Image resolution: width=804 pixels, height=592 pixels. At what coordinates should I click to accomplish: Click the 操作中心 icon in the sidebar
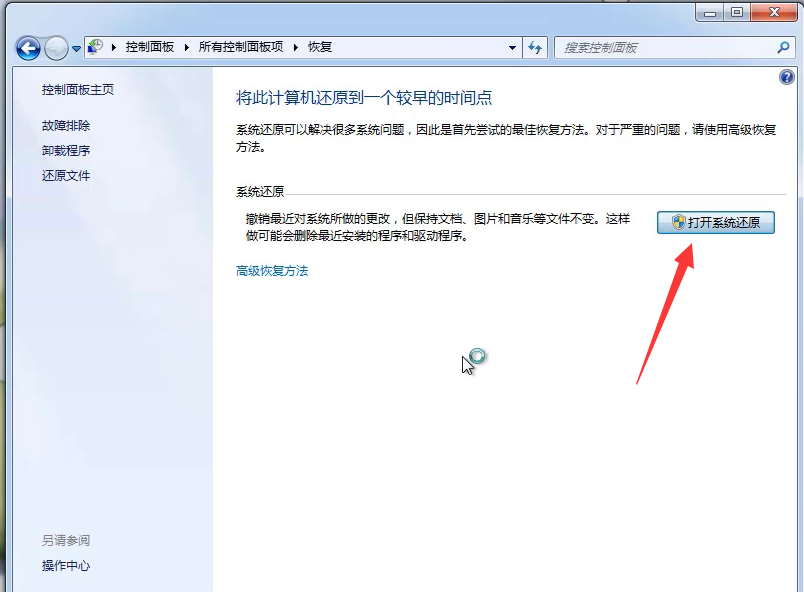(x=65, y=566)
